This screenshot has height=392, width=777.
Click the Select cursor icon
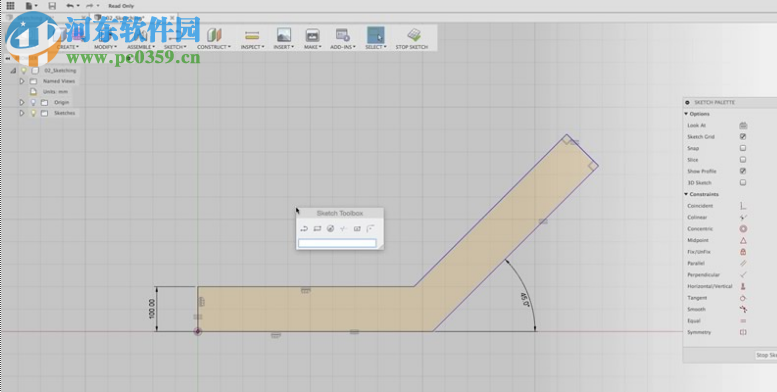click(376, 35)
